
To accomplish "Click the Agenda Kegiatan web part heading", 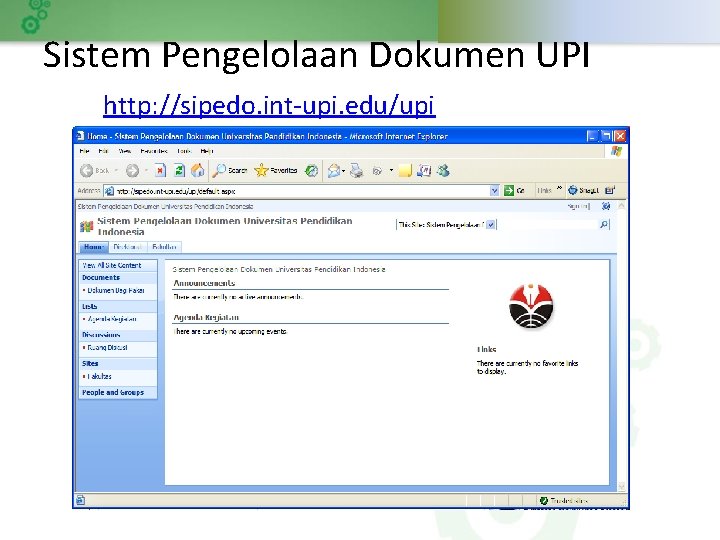I will click(206, 317).
